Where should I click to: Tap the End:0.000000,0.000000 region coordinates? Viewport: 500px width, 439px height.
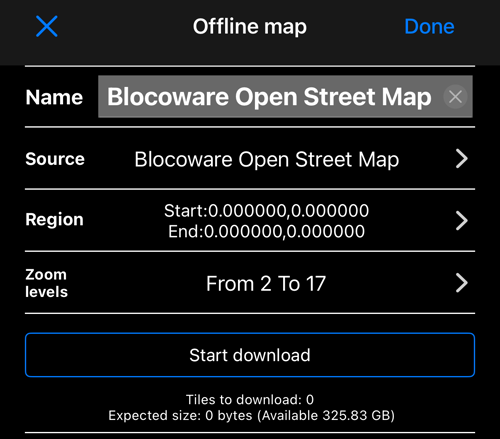click(266, 231)
